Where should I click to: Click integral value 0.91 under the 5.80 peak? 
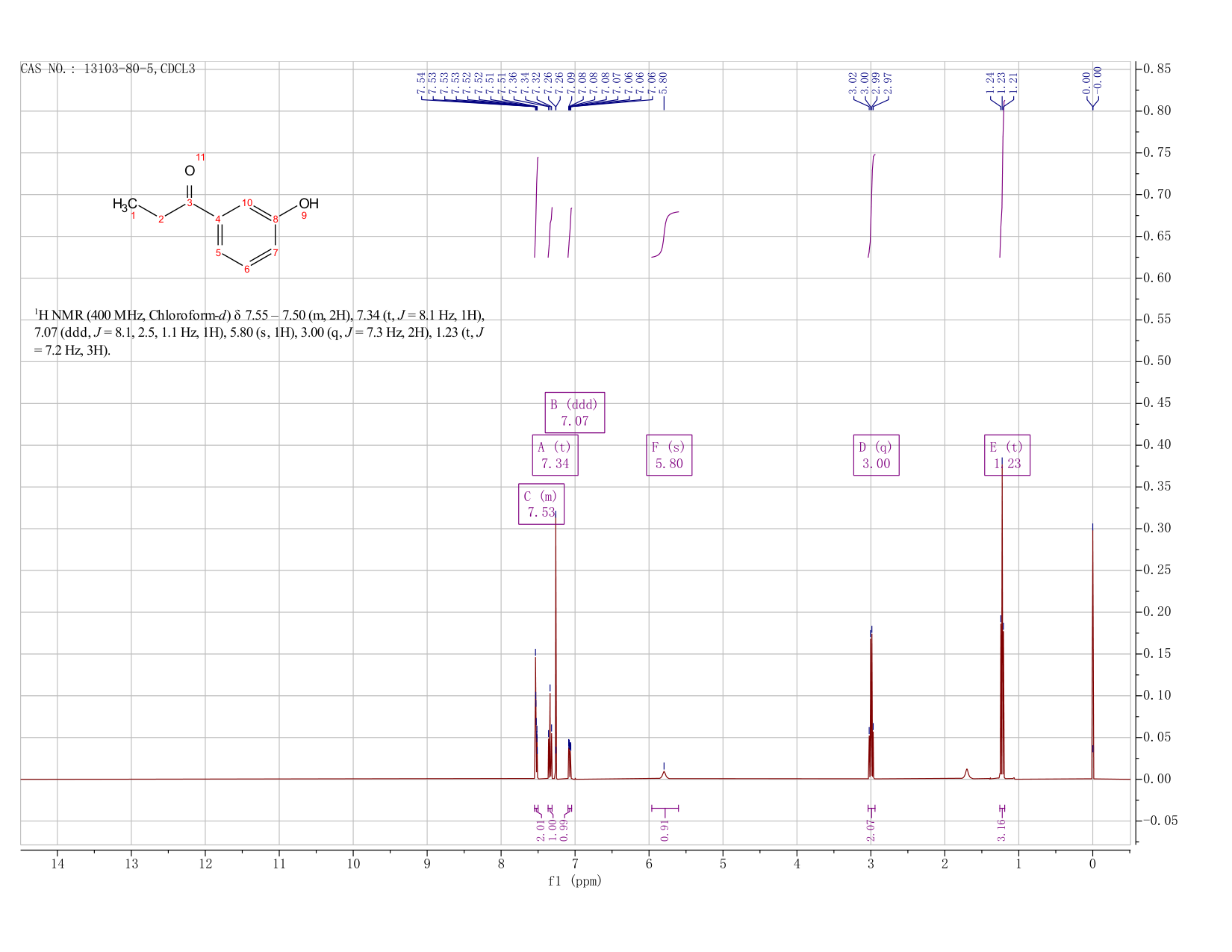[x=665, y=830]
